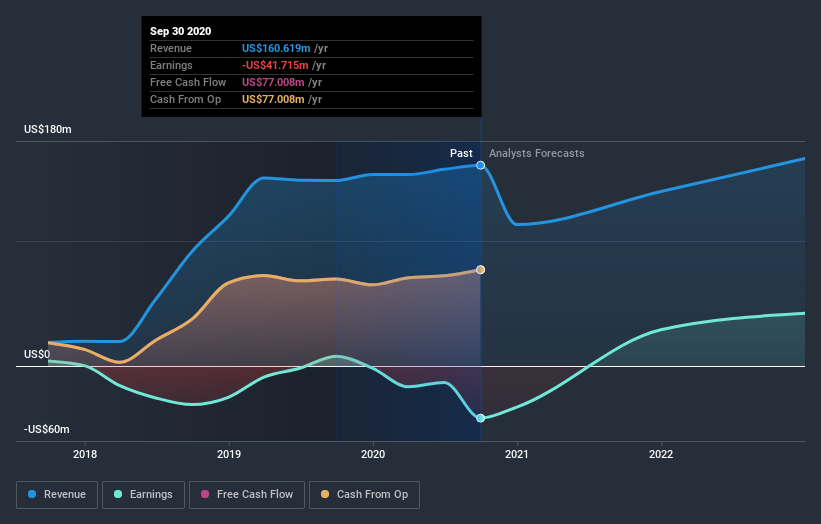The image size is (821, 524).
Task: Click the Sep 30 2020 tooltip date
Action: (181, 31)
